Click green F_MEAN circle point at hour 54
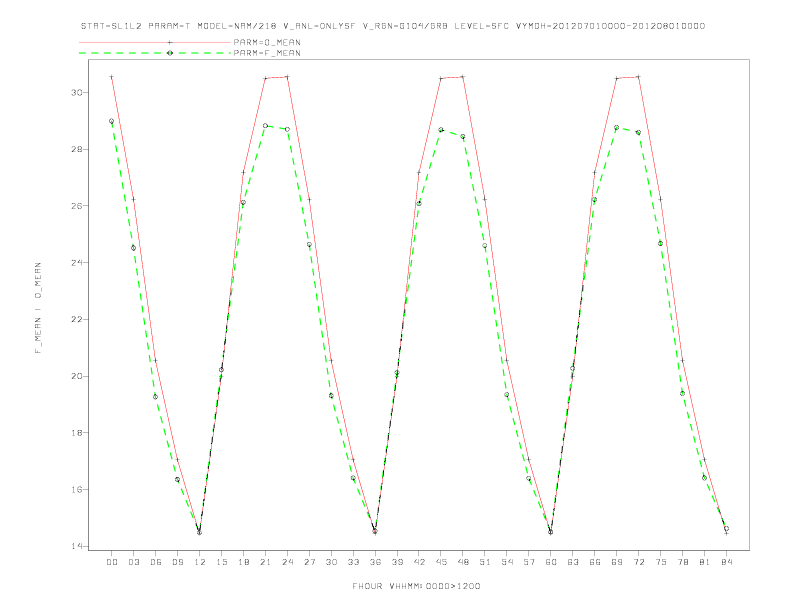This screenshot has height=612, width=792. click(507, 394)
